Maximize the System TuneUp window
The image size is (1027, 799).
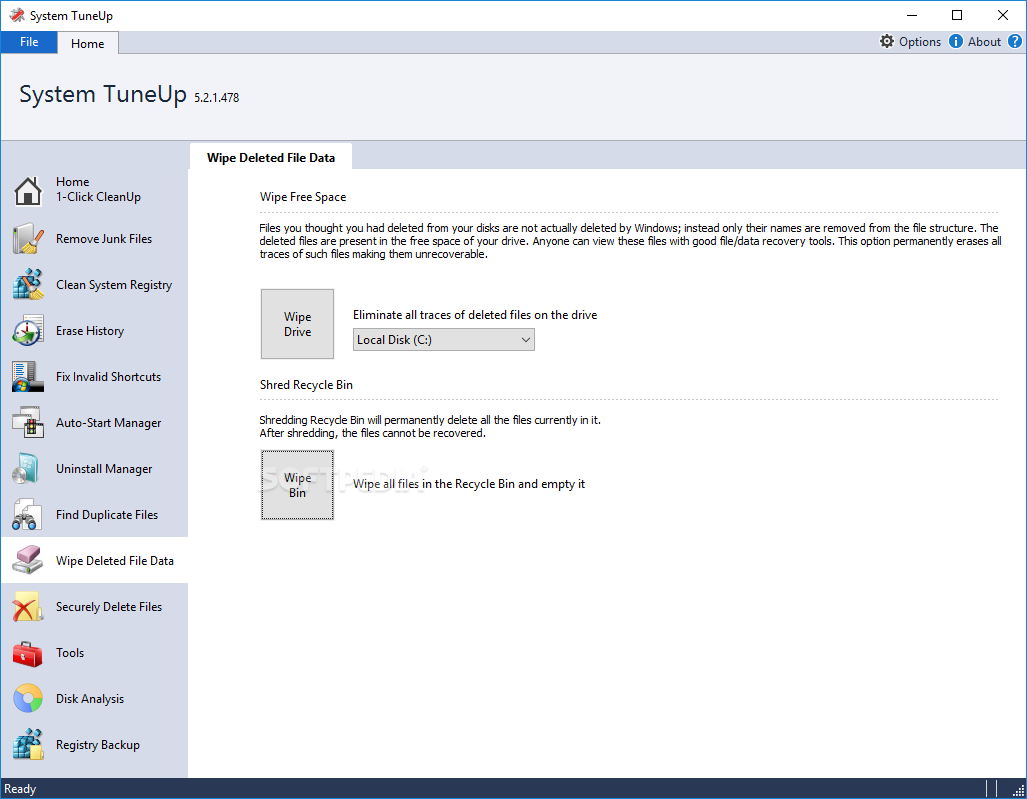point(957,15)
